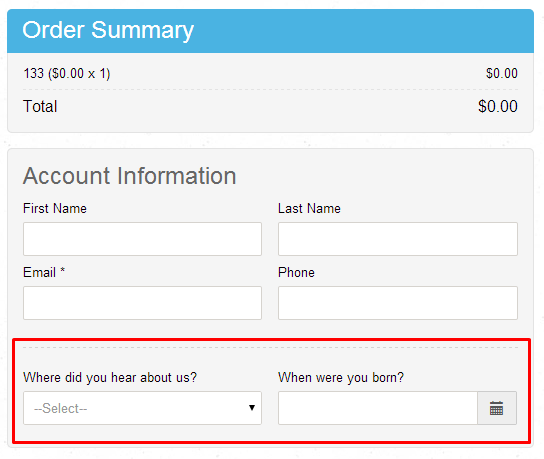
Task: Click the line item price $0.00
Action: point(502,74)
